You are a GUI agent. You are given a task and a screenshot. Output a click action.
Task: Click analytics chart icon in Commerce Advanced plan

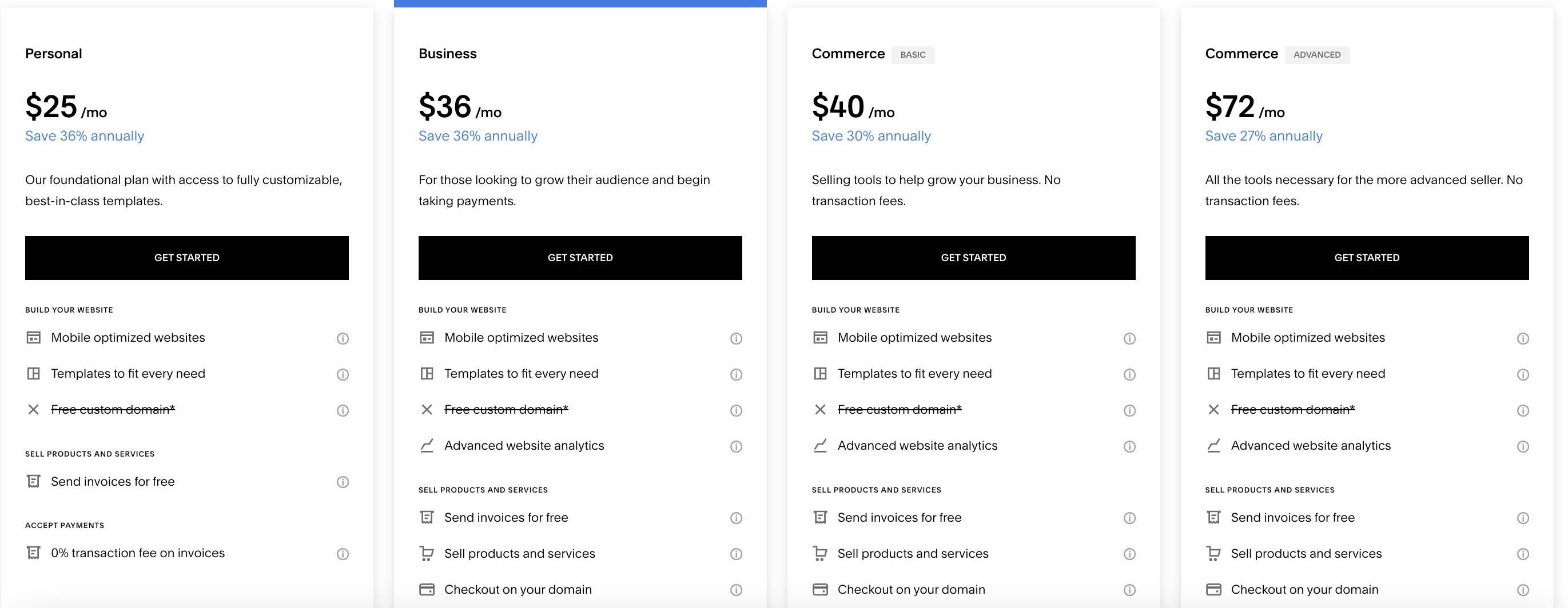1213,446
